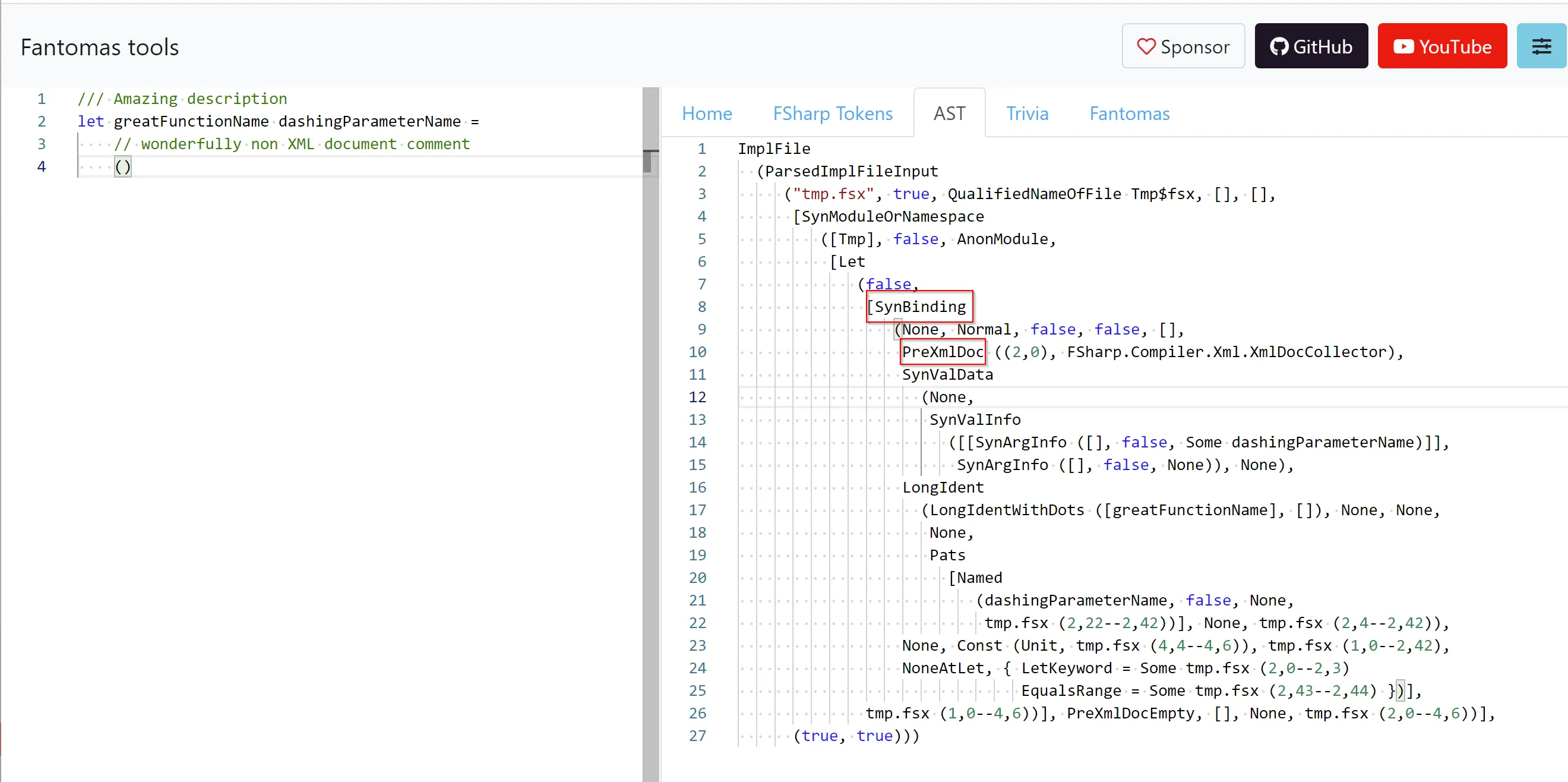Select the AST tab
The height and width of the screenshot is (782, 1568).
[x=949, y=113]
